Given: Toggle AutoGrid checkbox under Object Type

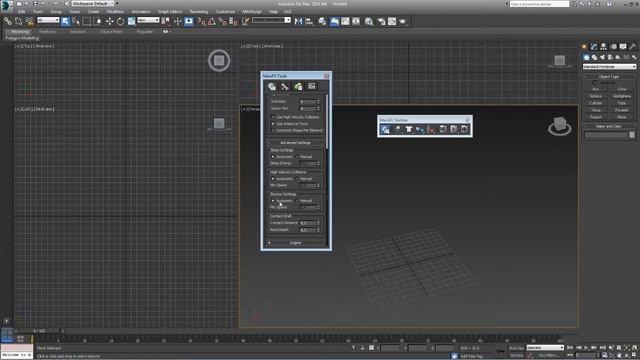Looking at the screenshot, I should point(595,82).
